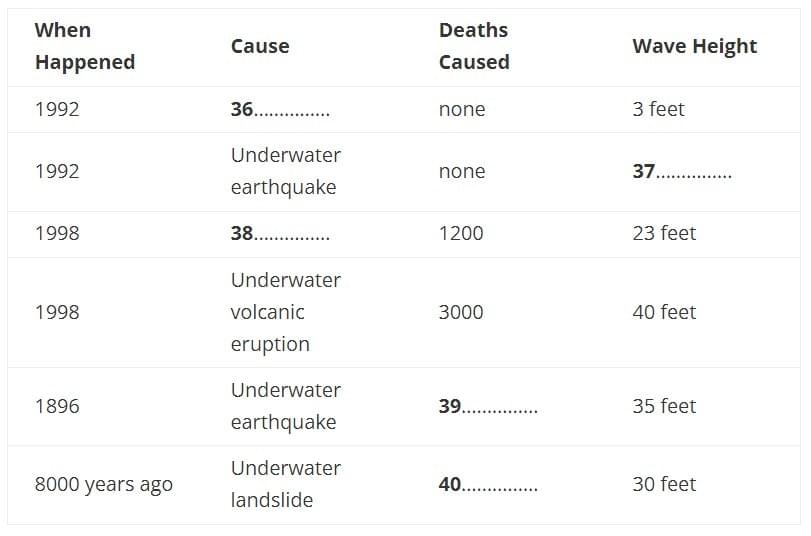
Task: Select blank 38 in the Cause column
Action: pos(280,233)
